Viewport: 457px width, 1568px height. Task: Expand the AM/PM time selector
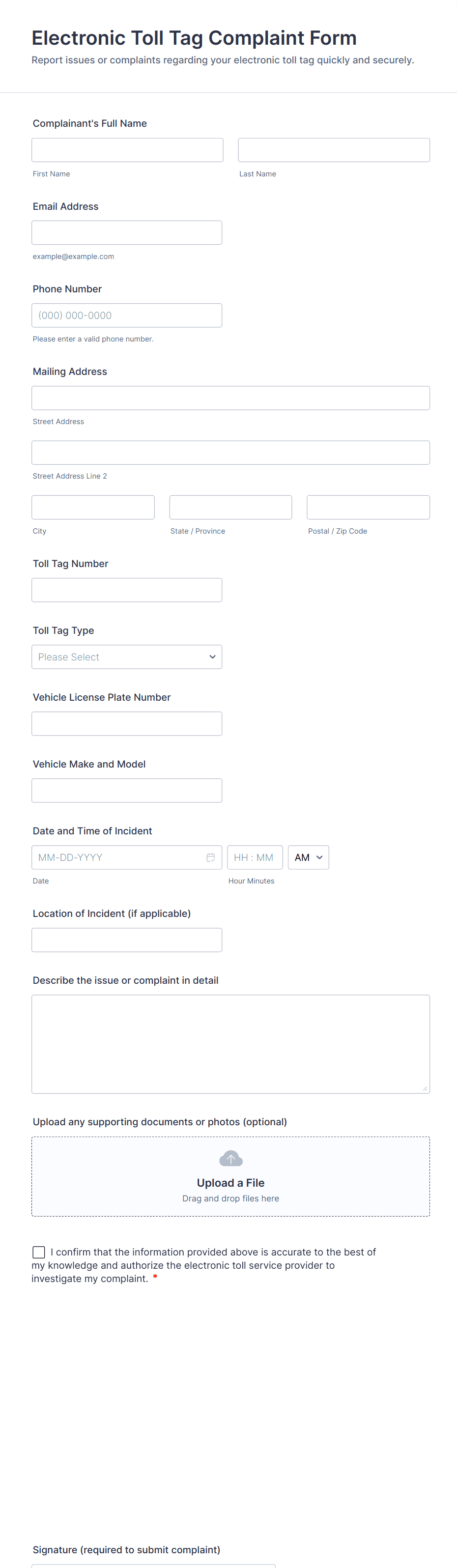point(308,857)
